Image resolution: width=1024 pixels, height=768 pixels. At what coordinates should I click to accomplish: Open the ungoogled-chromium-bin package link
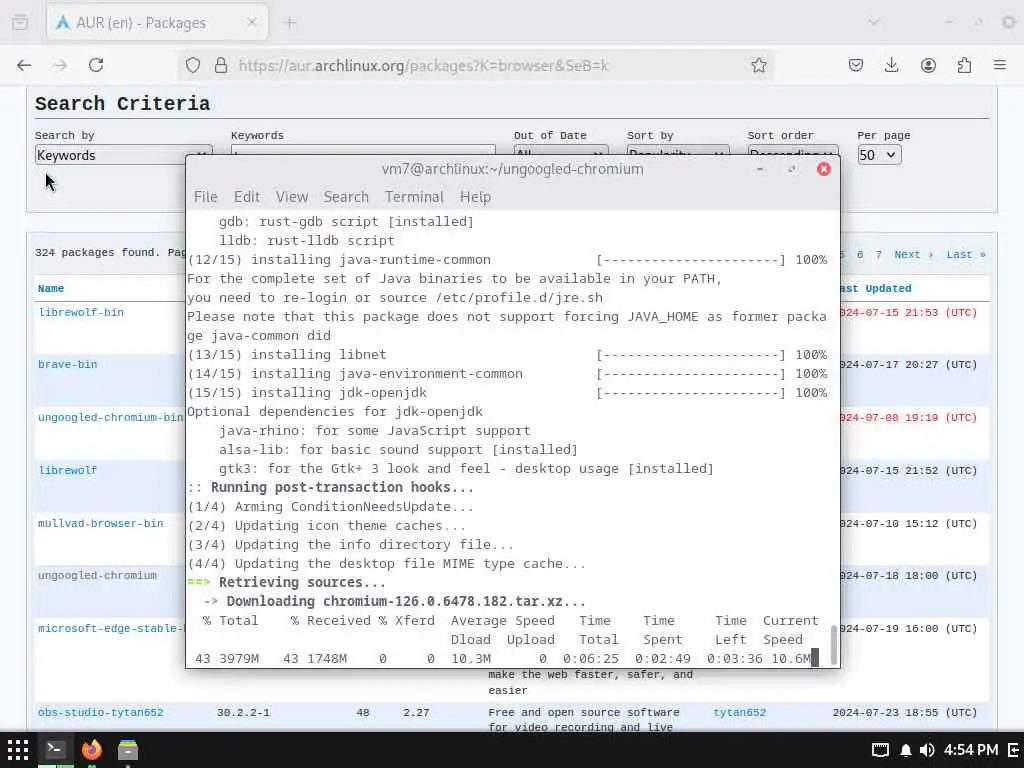point(110,417)
